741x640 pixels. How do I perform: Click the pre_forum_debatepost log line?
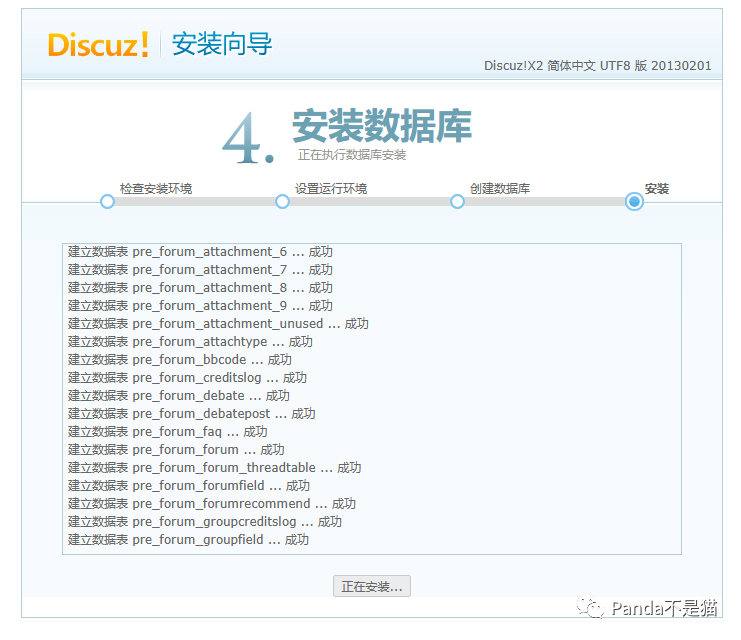pos(191,413)
